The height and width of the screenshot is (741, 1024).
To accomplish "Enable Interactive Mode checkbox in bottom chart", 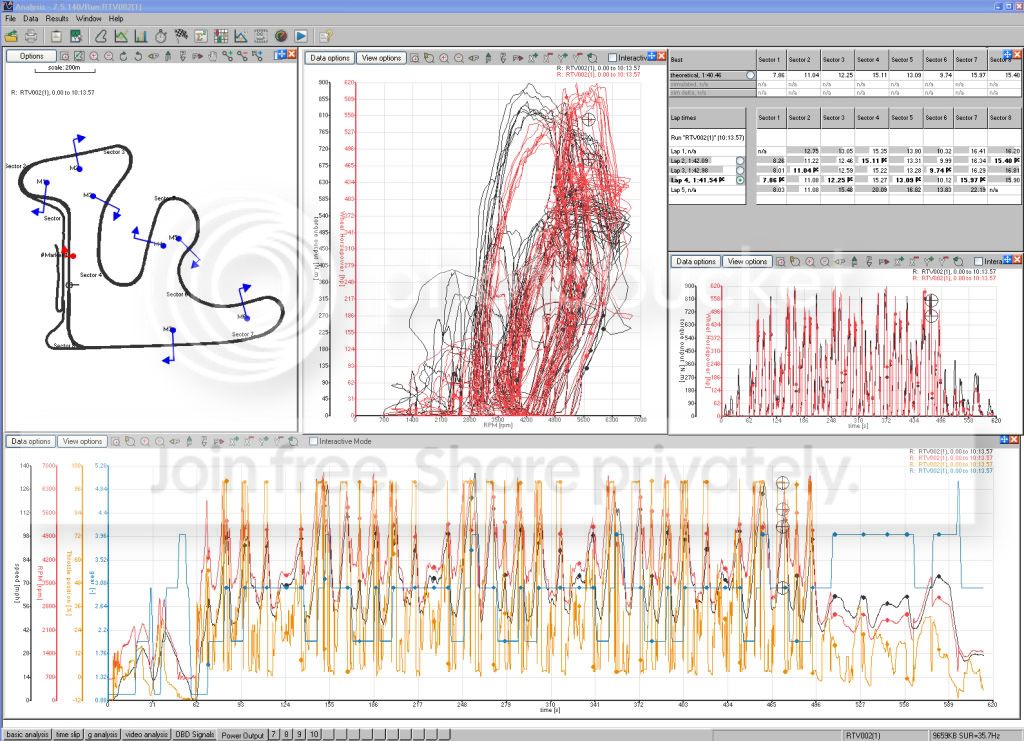I will click(314, 441).
